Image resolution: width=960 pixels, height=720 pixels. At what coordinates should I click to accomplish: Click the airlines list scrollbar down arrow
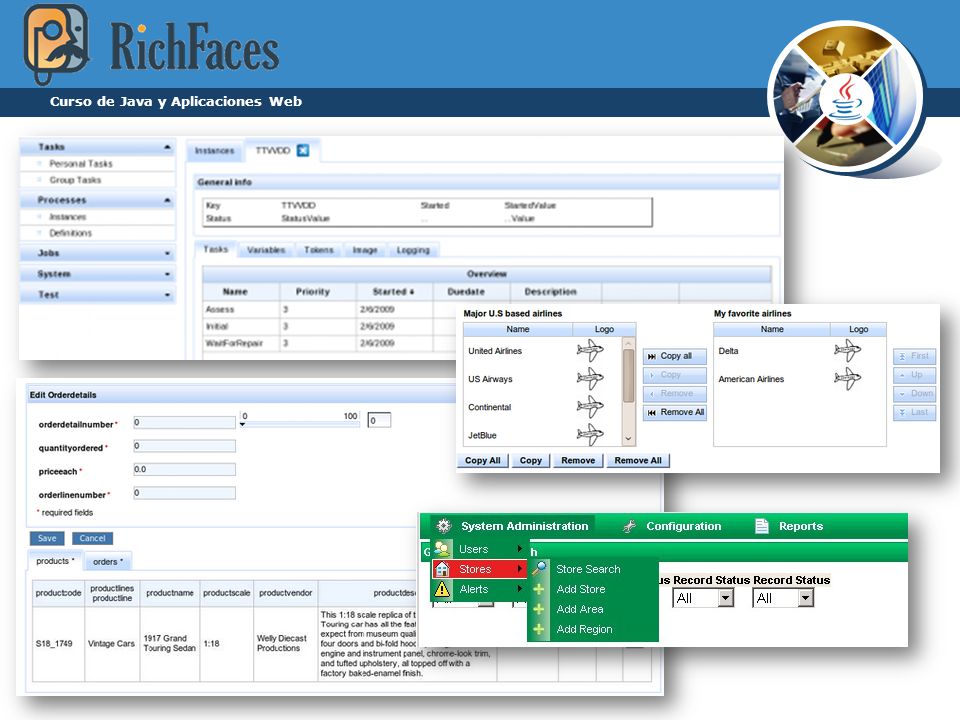coord(628,438)
